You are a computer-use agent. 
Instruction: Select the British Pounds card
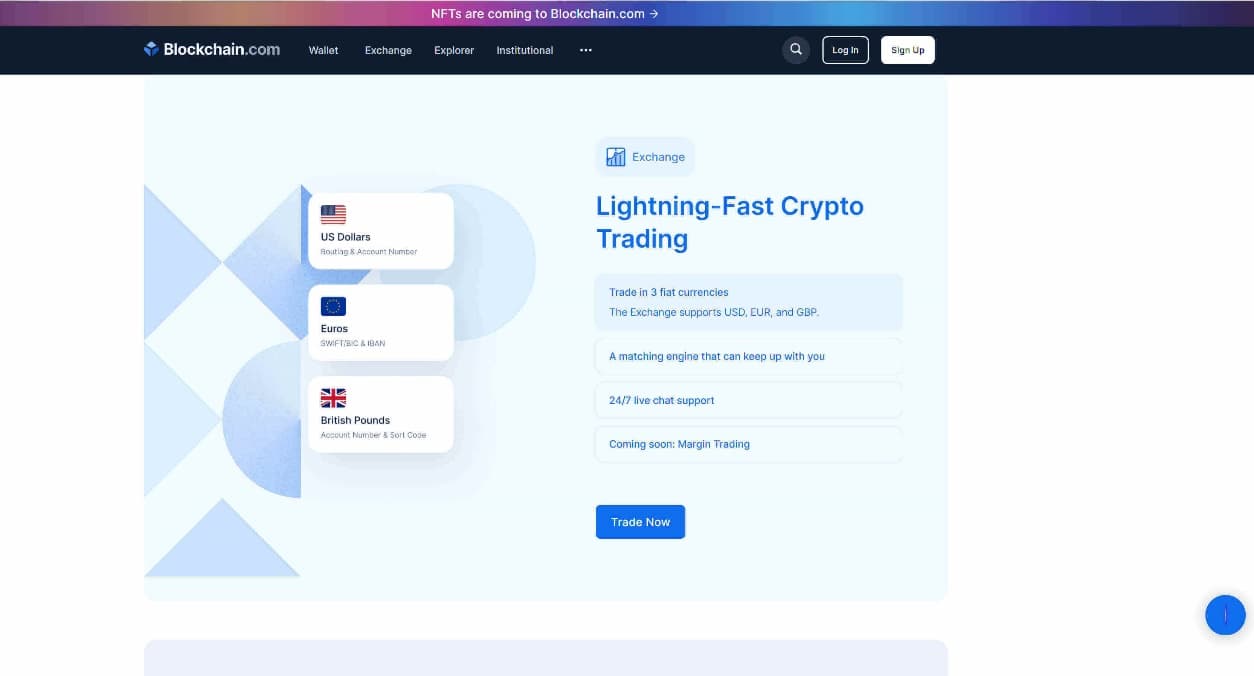pyautogui.click(x=381, y=414)
